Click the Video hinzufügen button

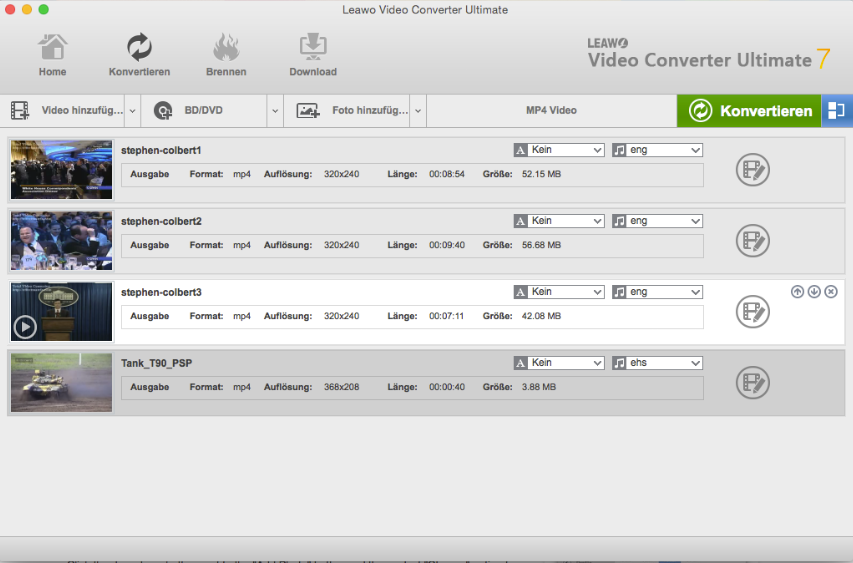click(x=68, y=111)
